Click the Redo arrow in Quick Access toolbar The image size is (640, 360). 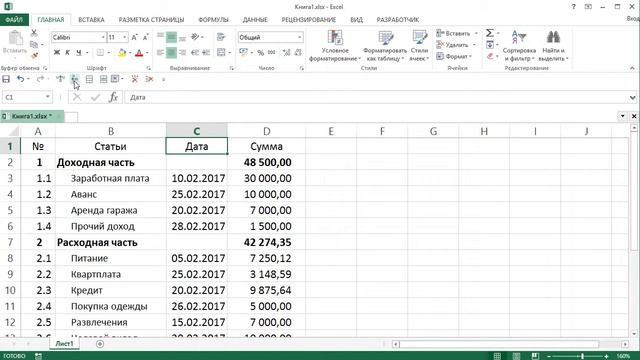click(x=40, y=79)
